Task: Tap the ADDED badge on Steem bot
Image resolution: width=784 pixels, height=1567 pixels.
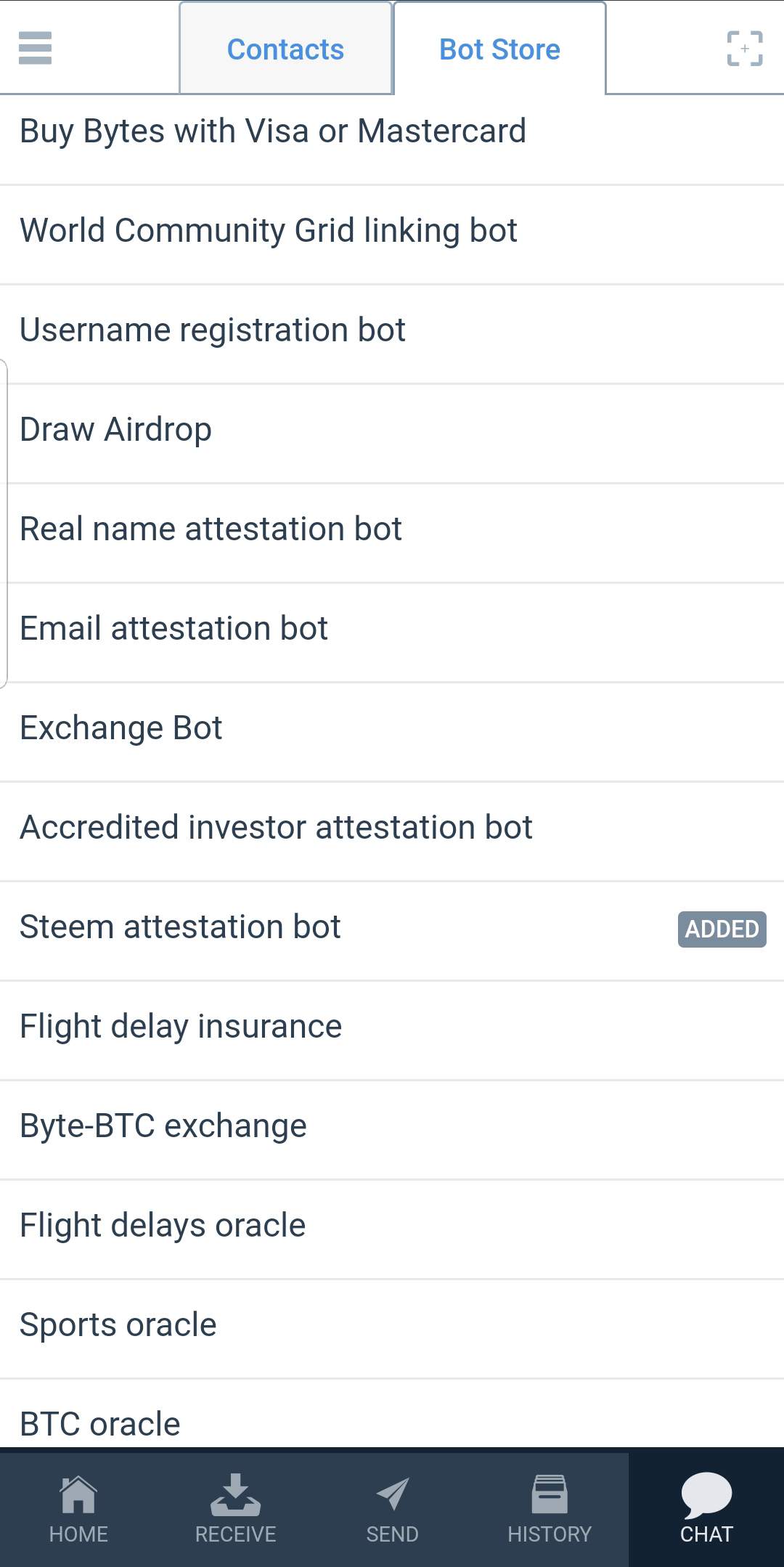Action: (722, 929)
